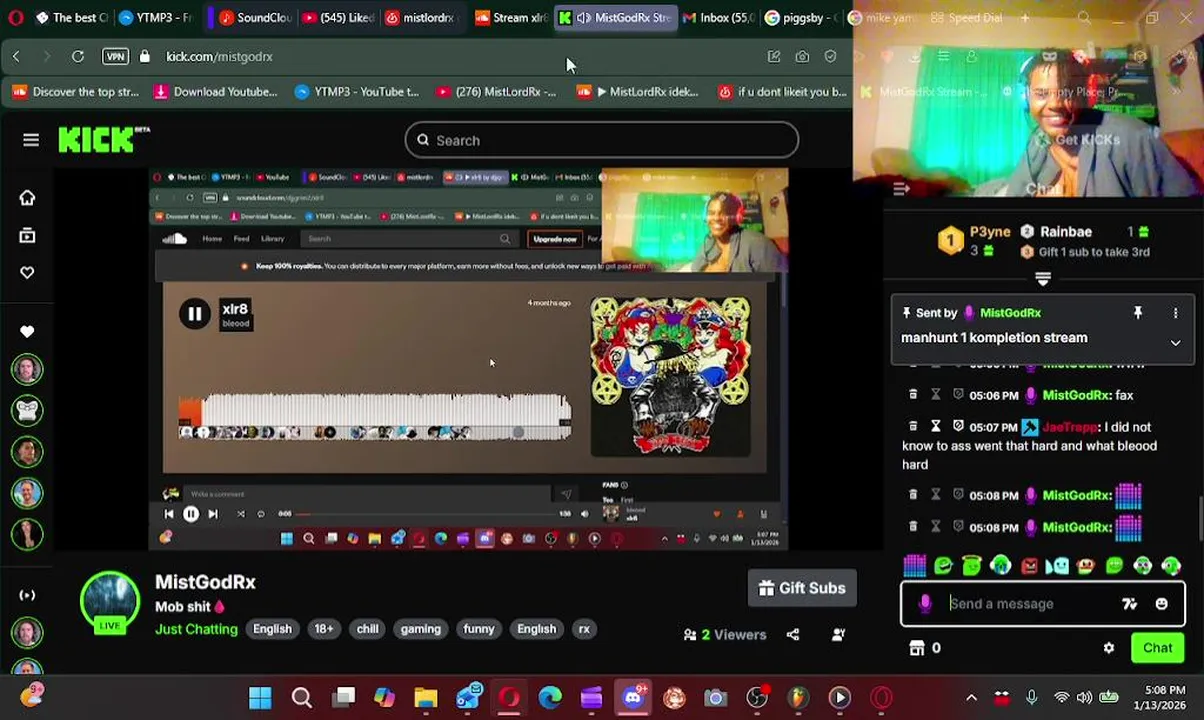
Task: Go back in the browser
Action: coord(16,57)
